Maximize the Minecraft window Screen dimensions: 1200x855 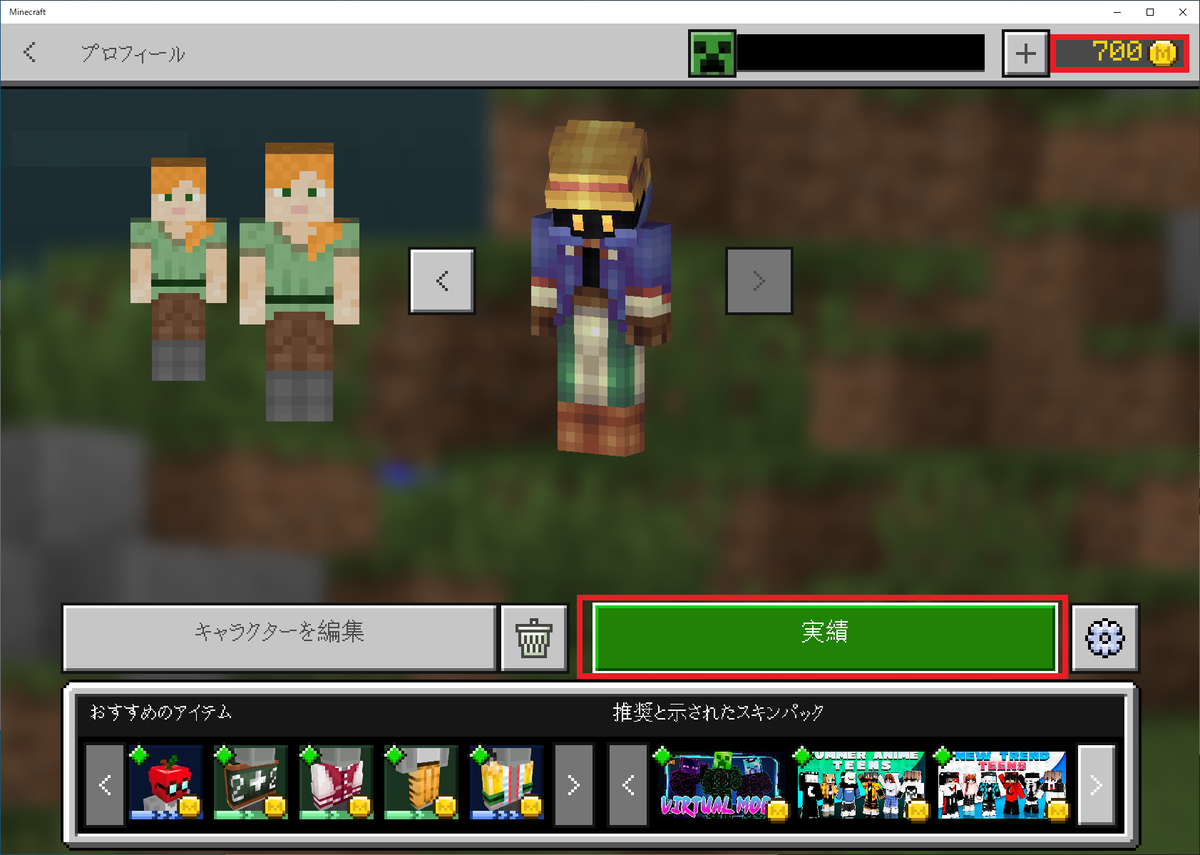point(1150,11)
